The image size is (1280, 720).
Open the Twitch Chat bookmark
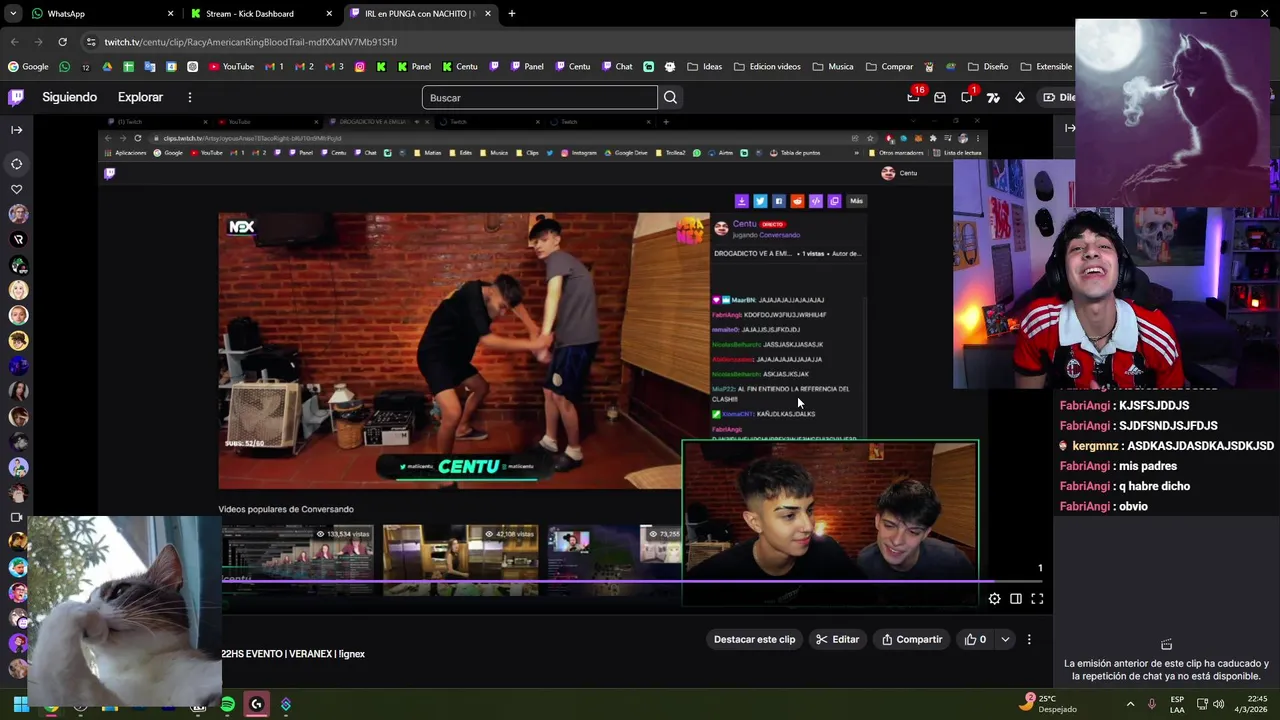point(617,67)
